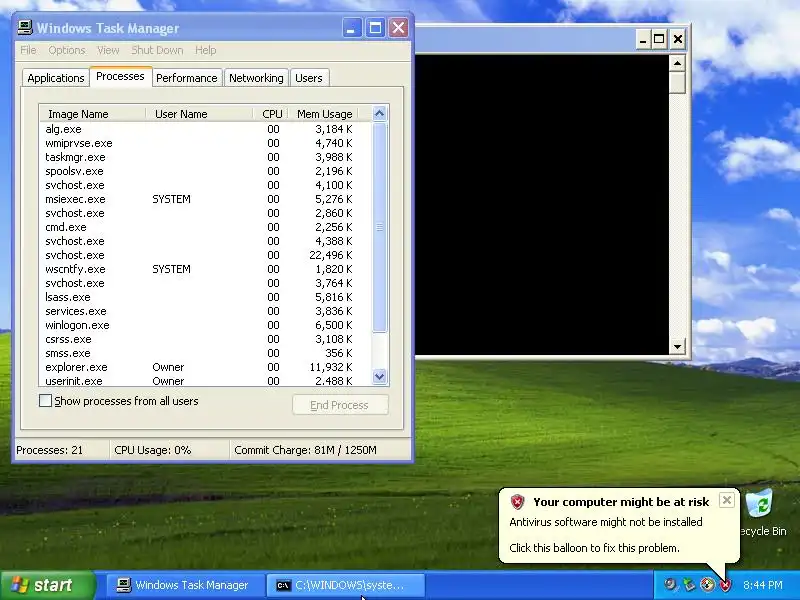Minimize the Windows Task Manager window

(x=351, y=28)
